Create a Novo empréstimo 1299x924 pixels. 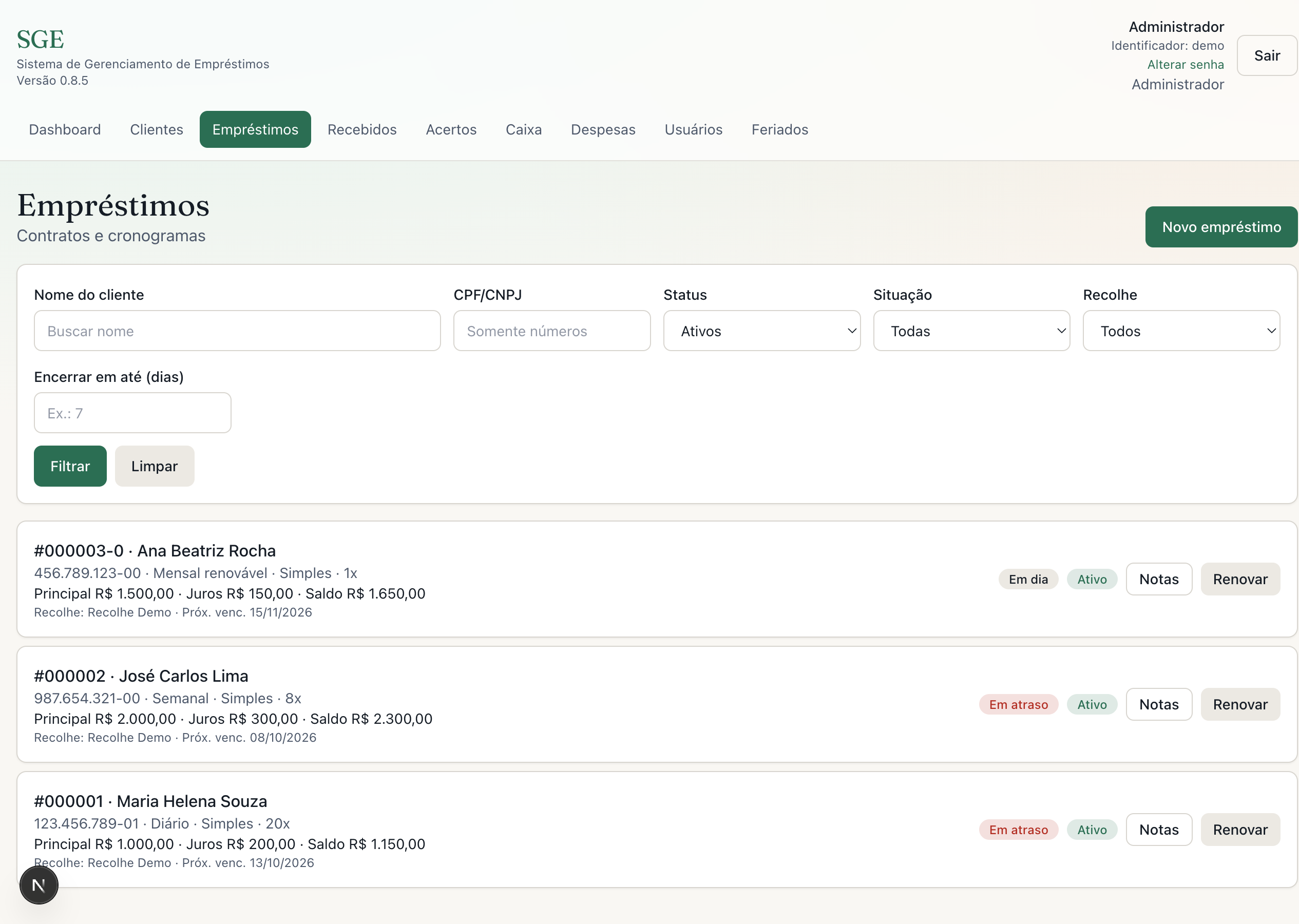coord(1221,227)
